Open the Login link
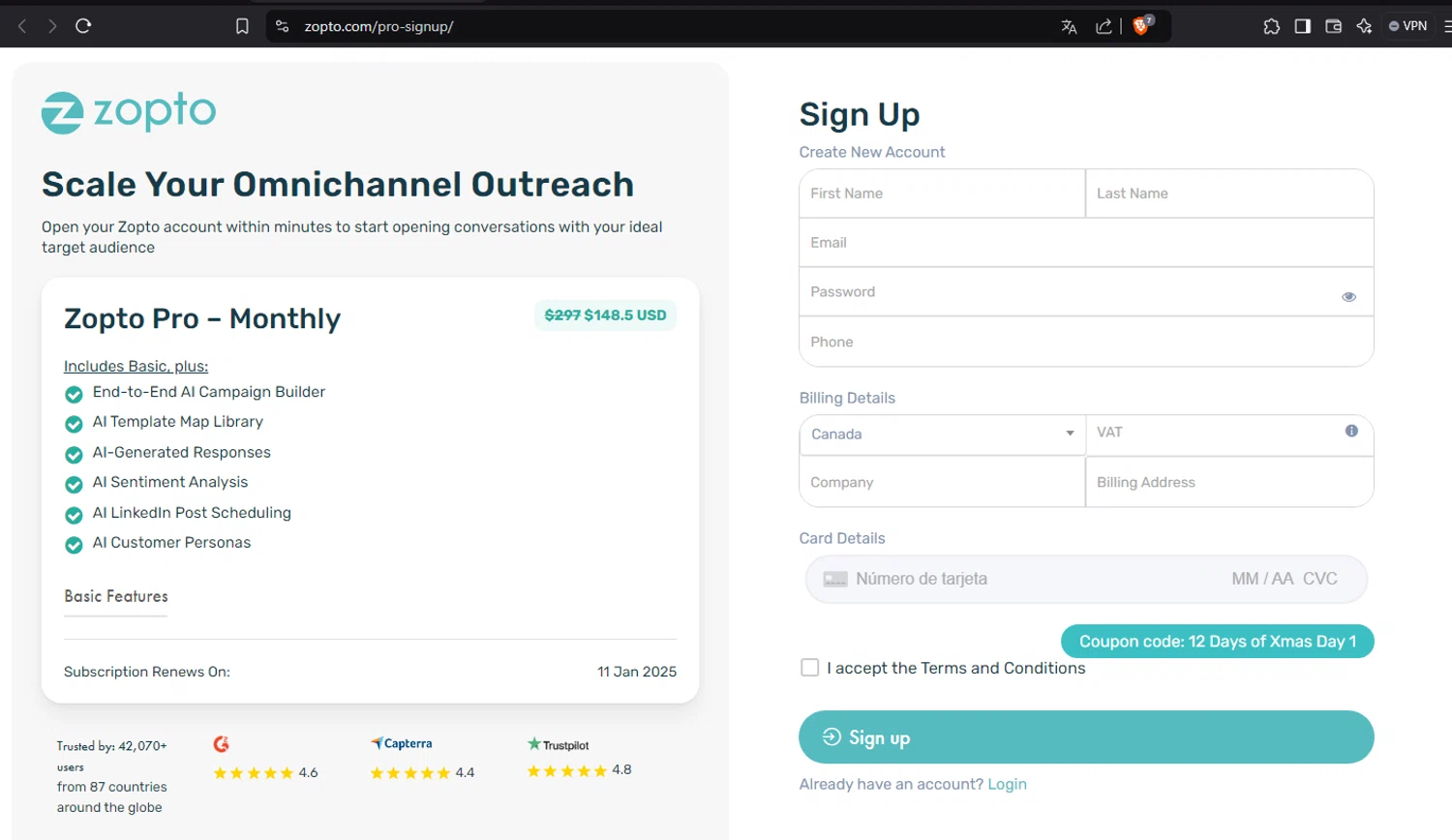Image resolution: width=1452 pixels, height=840 pixels. [x=1007, y=784]
